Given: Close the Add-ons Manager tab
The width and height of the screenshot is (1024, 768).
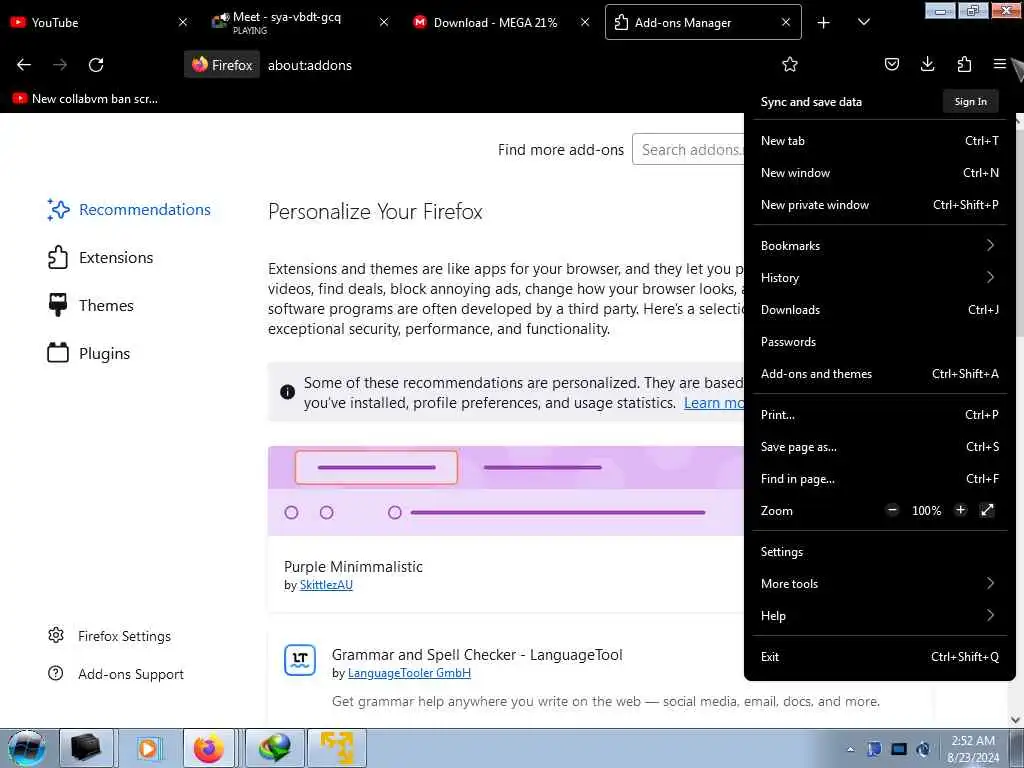Looking at the screenshot, I should [786, 22].
